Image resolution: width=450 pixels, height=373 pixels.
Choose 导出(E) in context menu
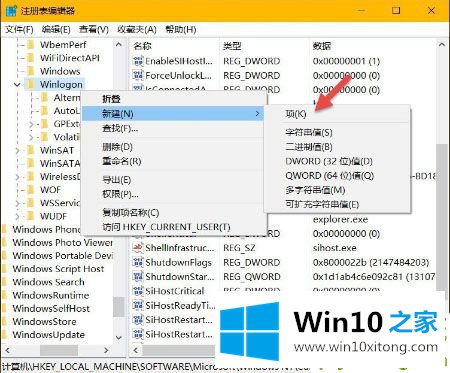pyautogui.click(x=116, y=180)
